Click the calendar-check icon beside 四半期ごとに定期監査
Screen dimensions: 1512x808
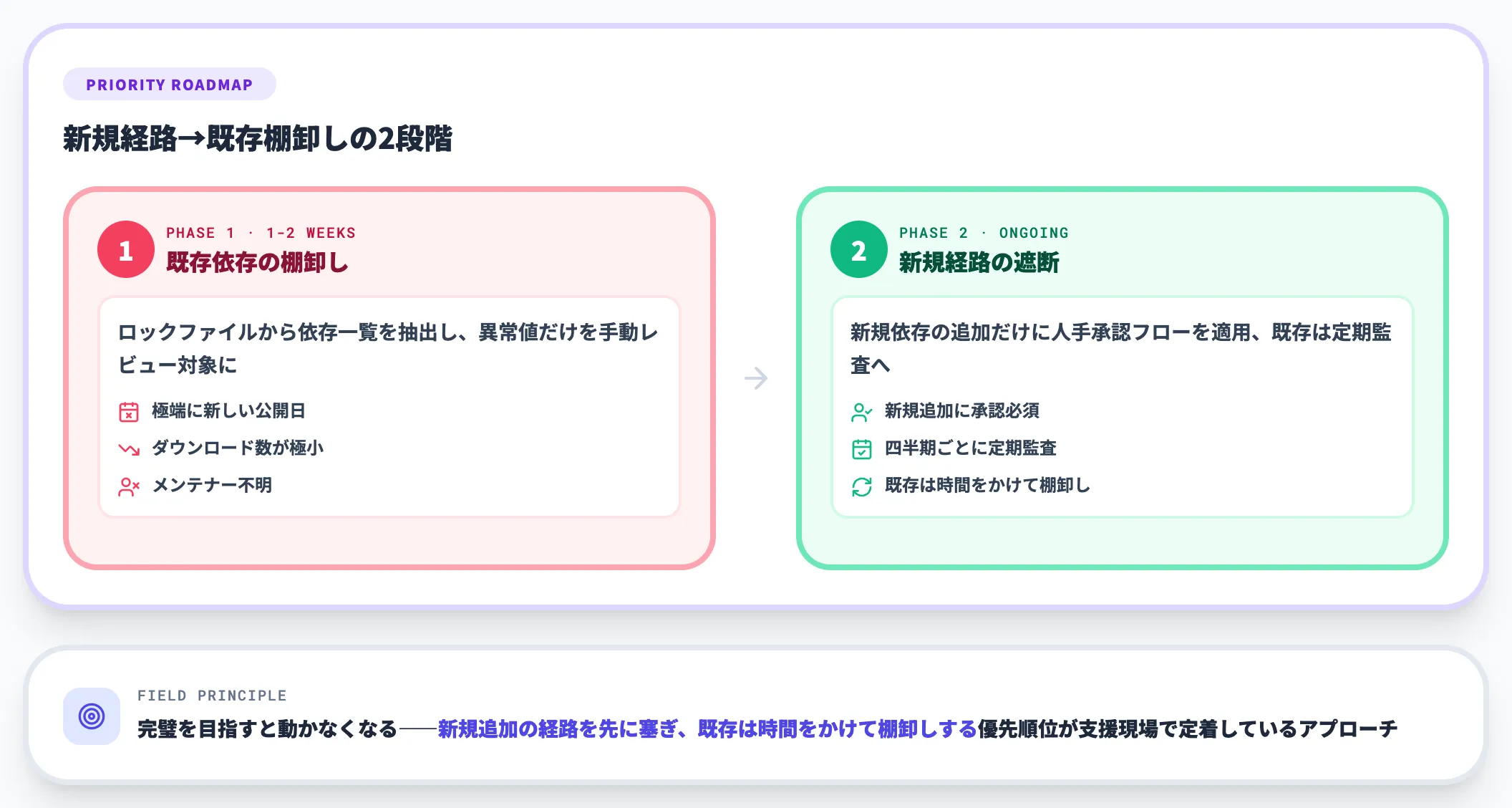point(862,448)
